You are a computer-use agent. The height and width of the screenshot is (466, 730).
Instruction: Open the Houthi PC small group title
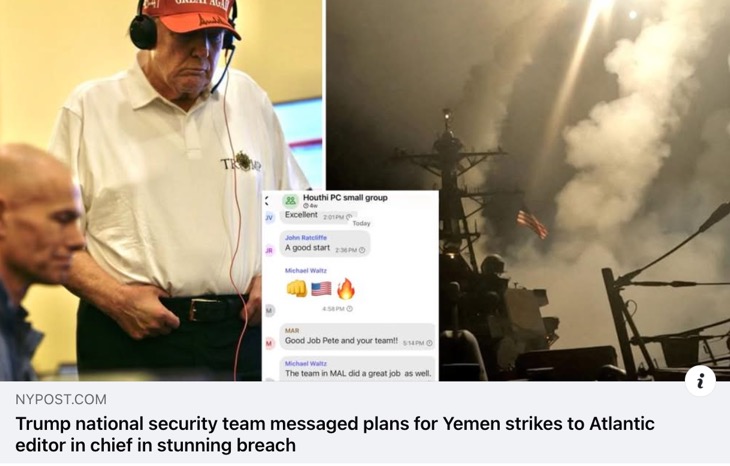[345, 198]
